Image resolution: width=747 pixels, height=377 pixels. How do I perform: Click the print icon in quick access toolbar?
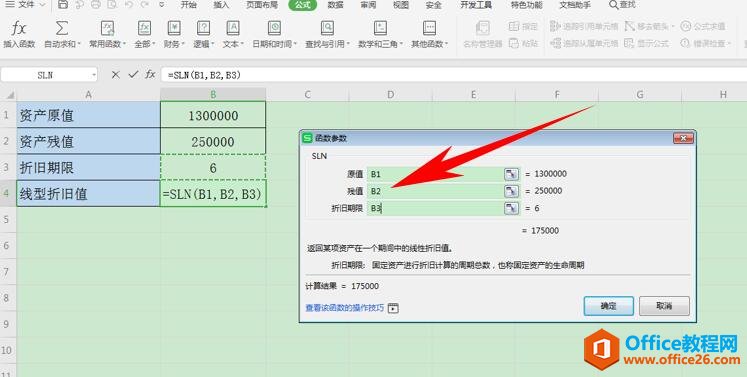(x=96, y=5)
